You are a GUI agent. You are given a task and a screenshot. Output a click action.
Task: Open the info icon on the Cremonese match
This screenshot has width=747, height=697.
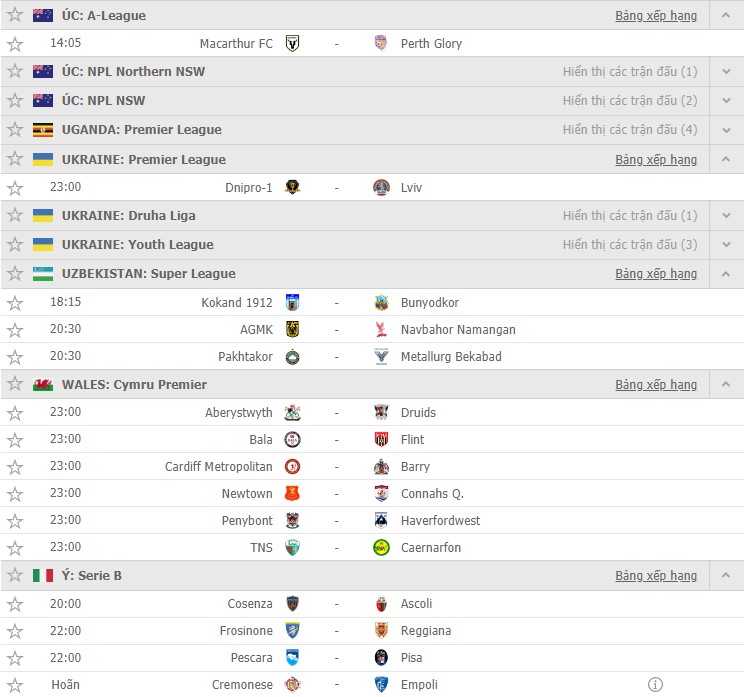coord(655,685)
